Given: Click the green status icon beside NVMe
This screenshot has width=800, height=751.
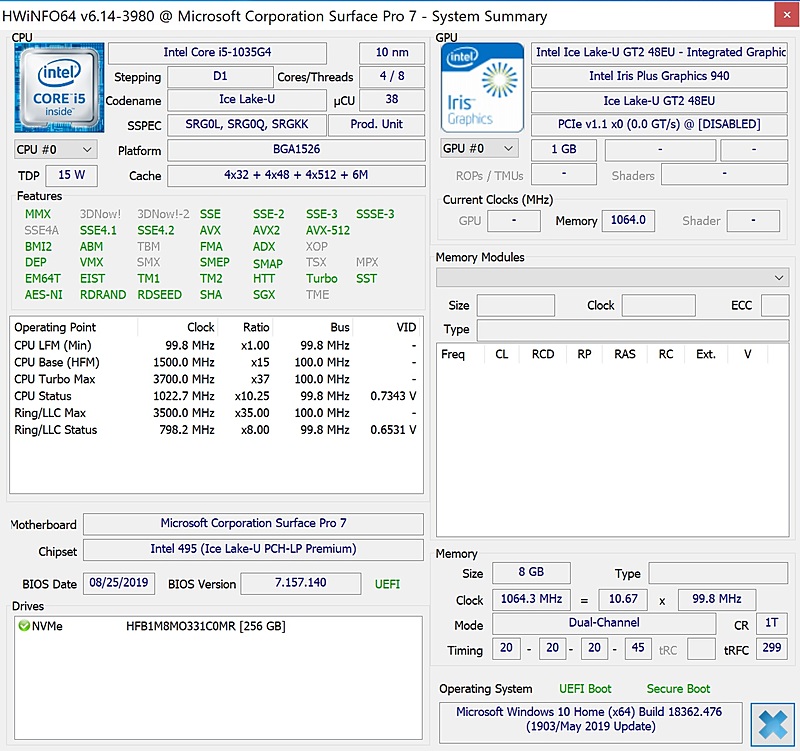Looking at the screenshot, I should pos(24,626).
